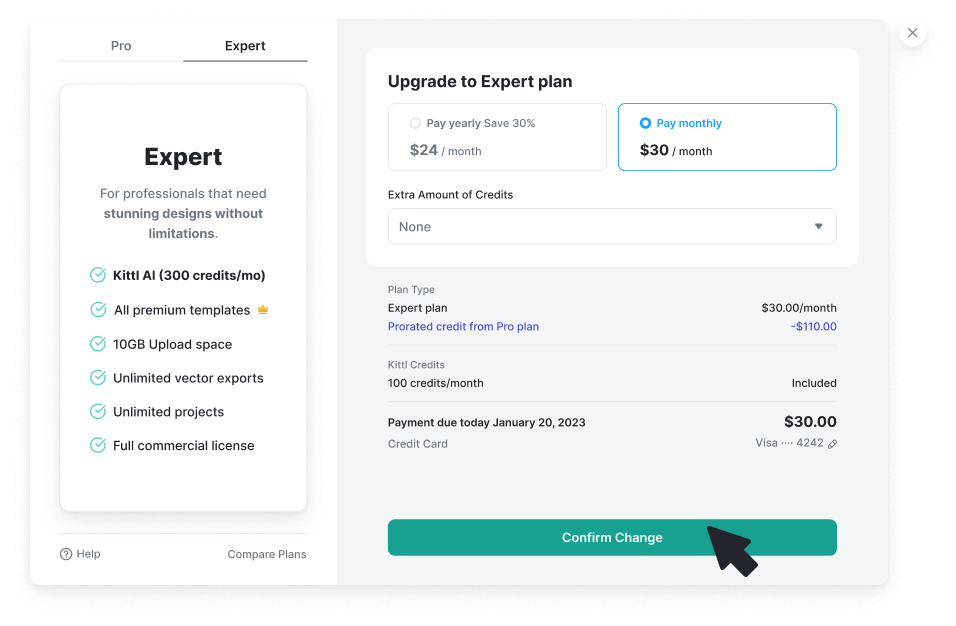Click the checkmark beside Full commercial license
This screenshot has width=956, height=626.
coord(98,445)
